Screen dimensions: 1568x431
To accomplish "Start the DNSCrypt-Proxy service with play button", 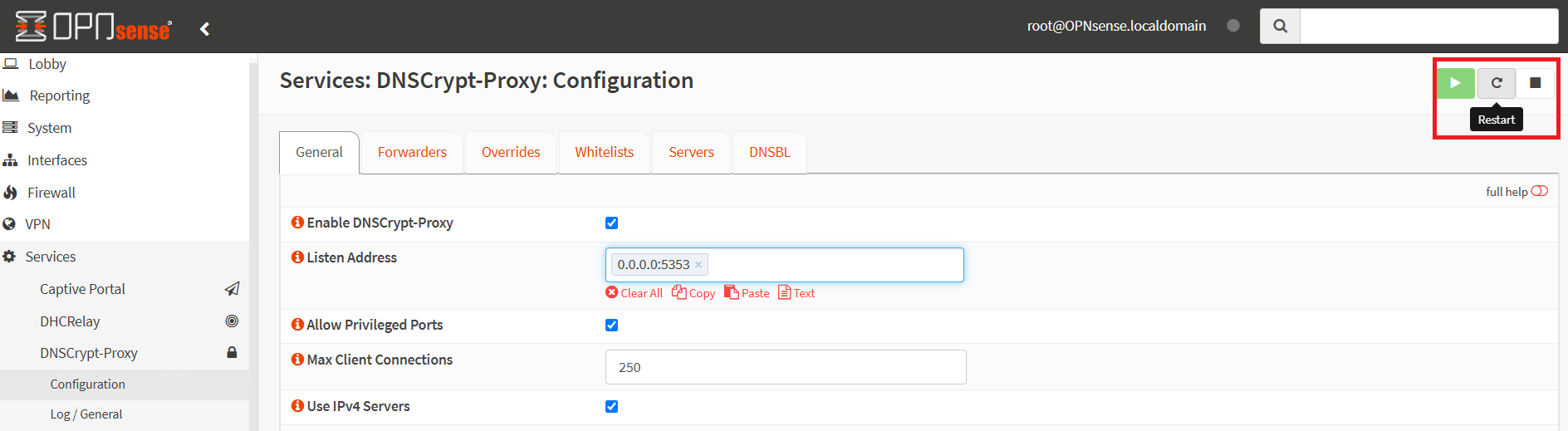I will tap(1455, 83).
